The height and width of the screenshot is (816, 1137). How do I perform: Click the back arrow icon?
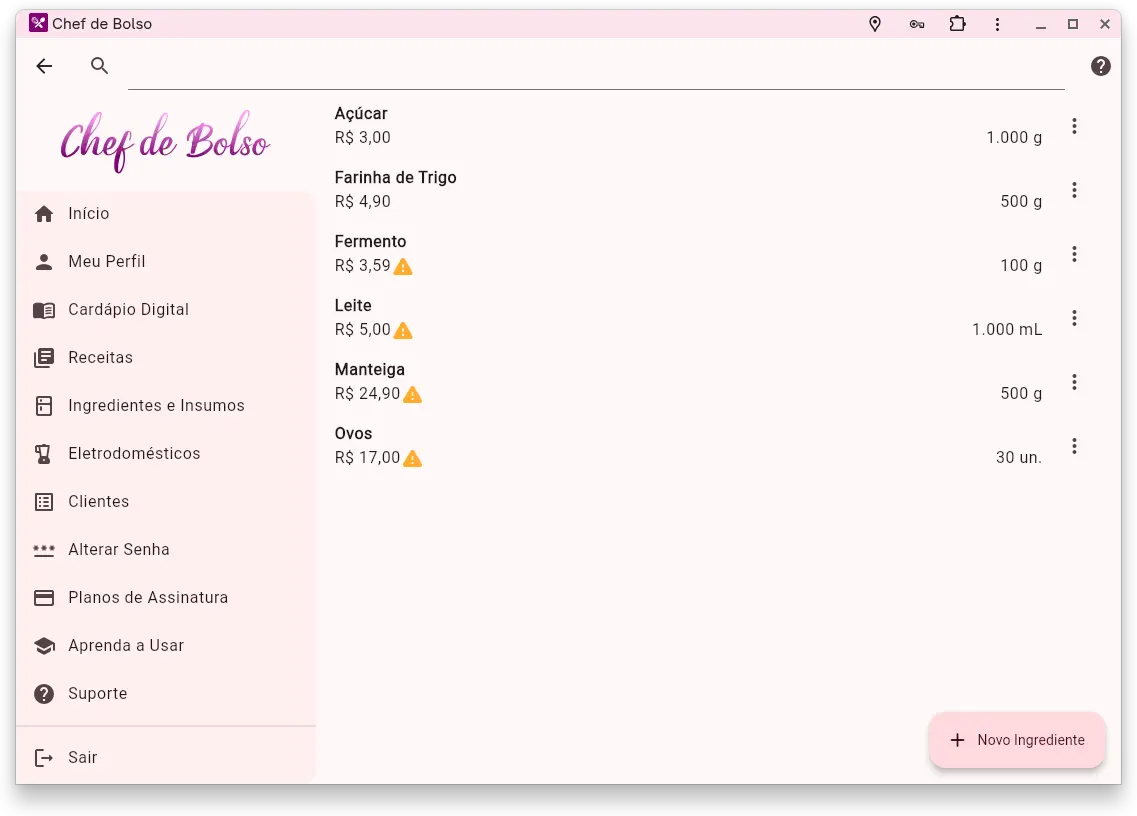(x=44, y=66)
